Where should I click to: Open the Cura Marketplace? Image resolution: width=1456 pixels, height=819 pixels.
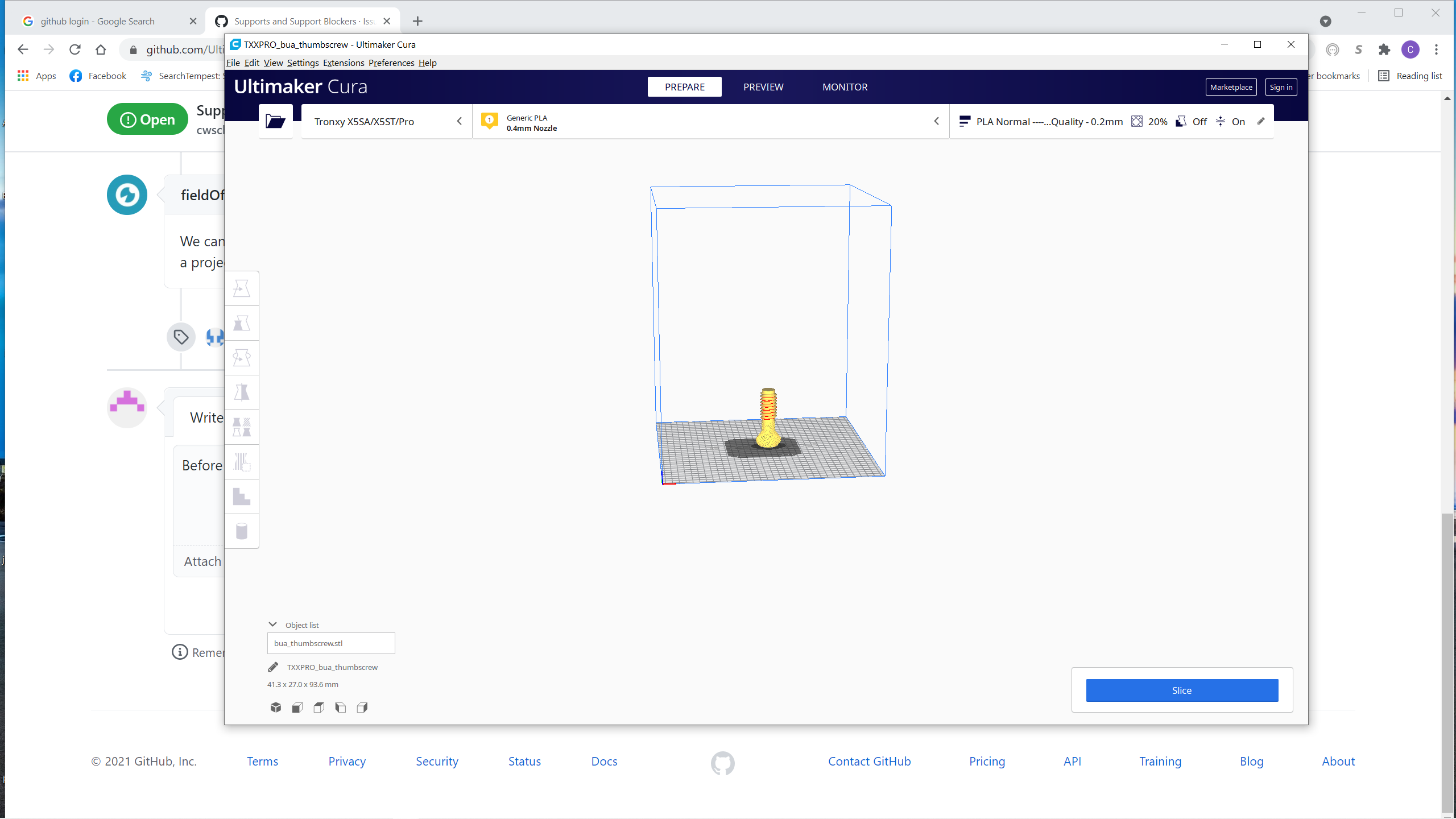coord(1231,86)
